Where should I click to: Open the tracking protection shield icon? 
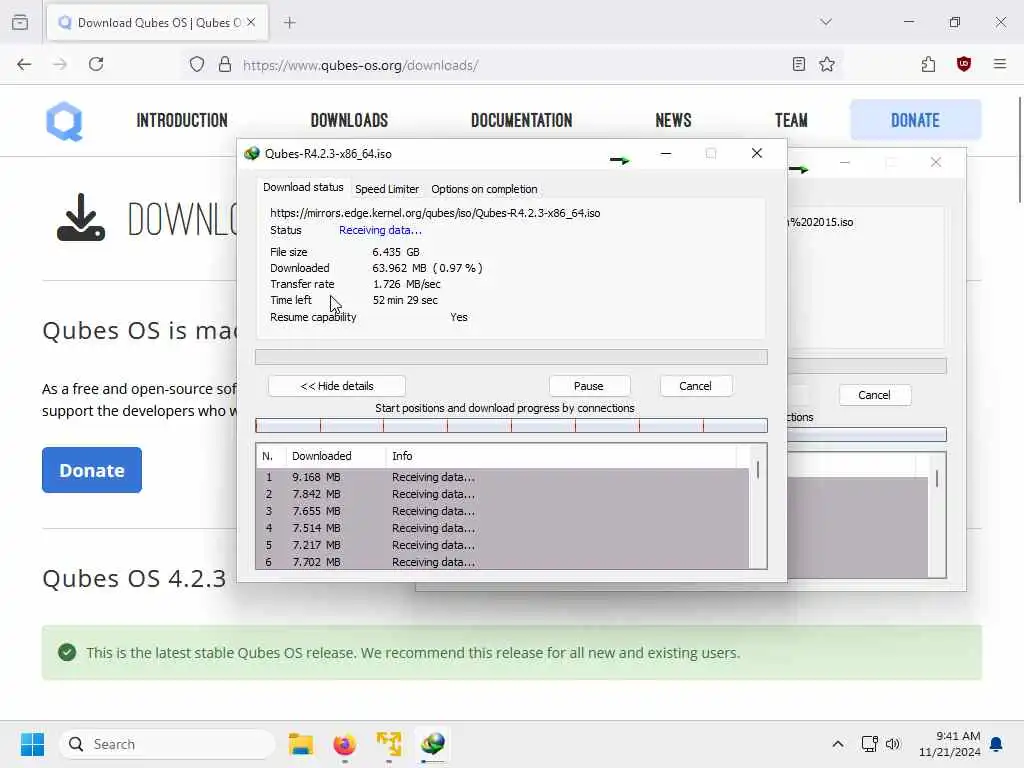coord(197,64)
